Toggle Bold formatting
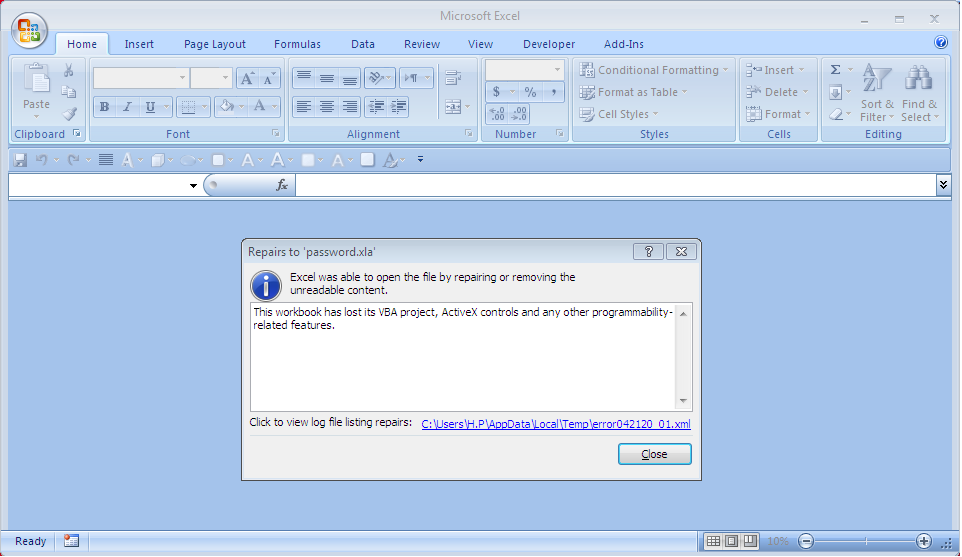Viewport: 962px width, 557px height. click(x=104, y=107)
